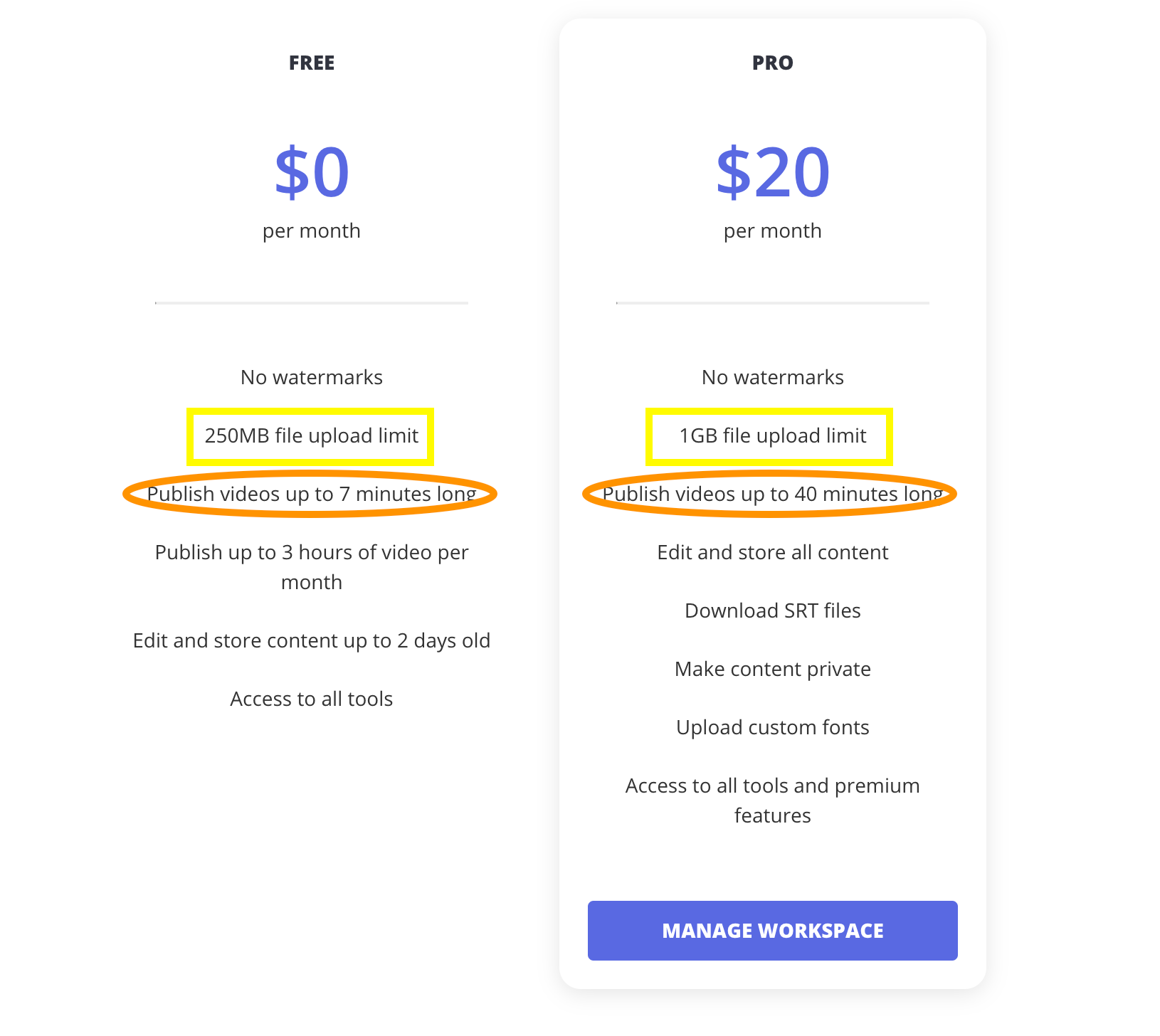Click Access to all tools in Free plan
The height and width of the screenshot is (1036, 1160).
(x=312, y=699)
